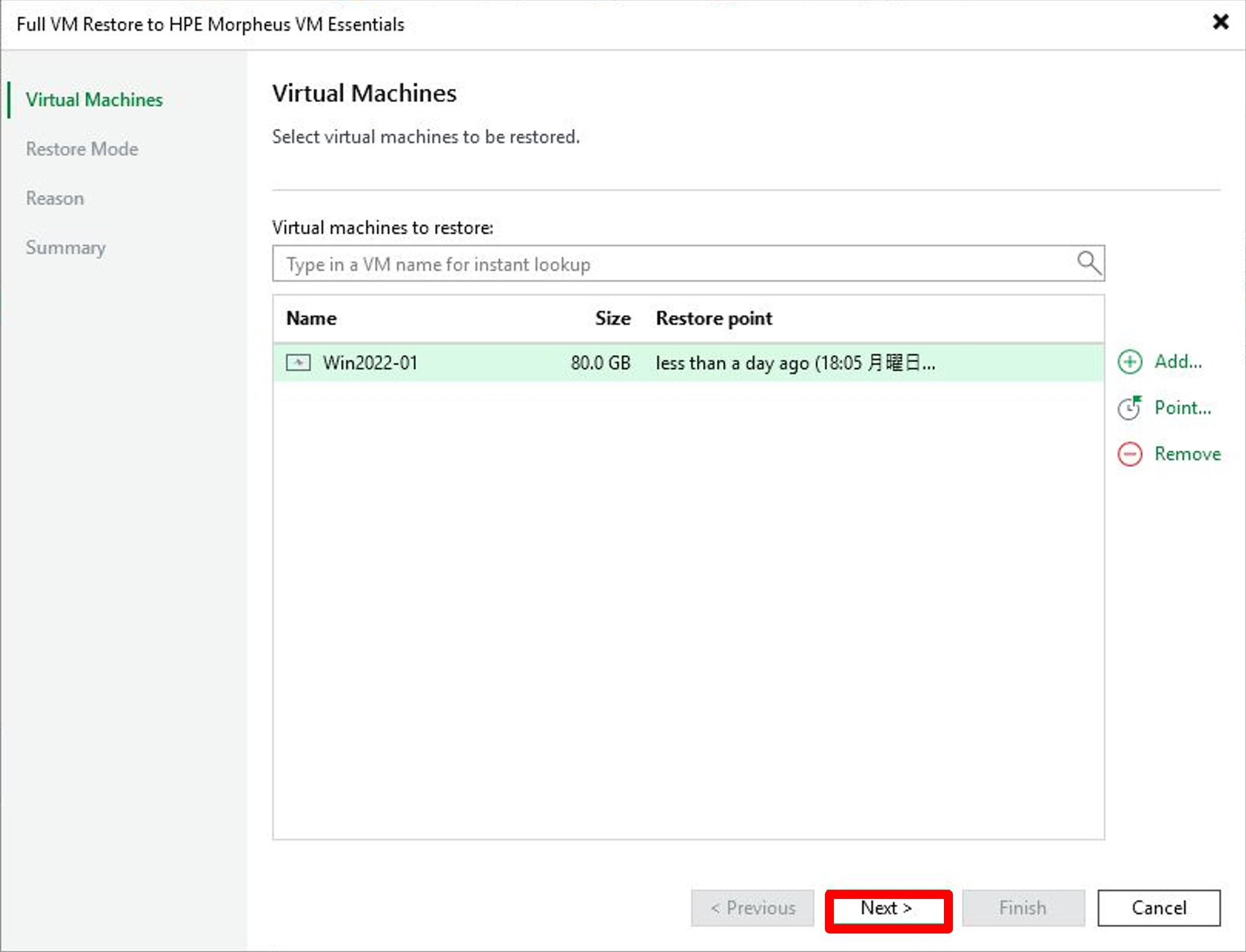The image size is (1246, 952).
Task: Click the Previous button
Action: click(753, 908)
